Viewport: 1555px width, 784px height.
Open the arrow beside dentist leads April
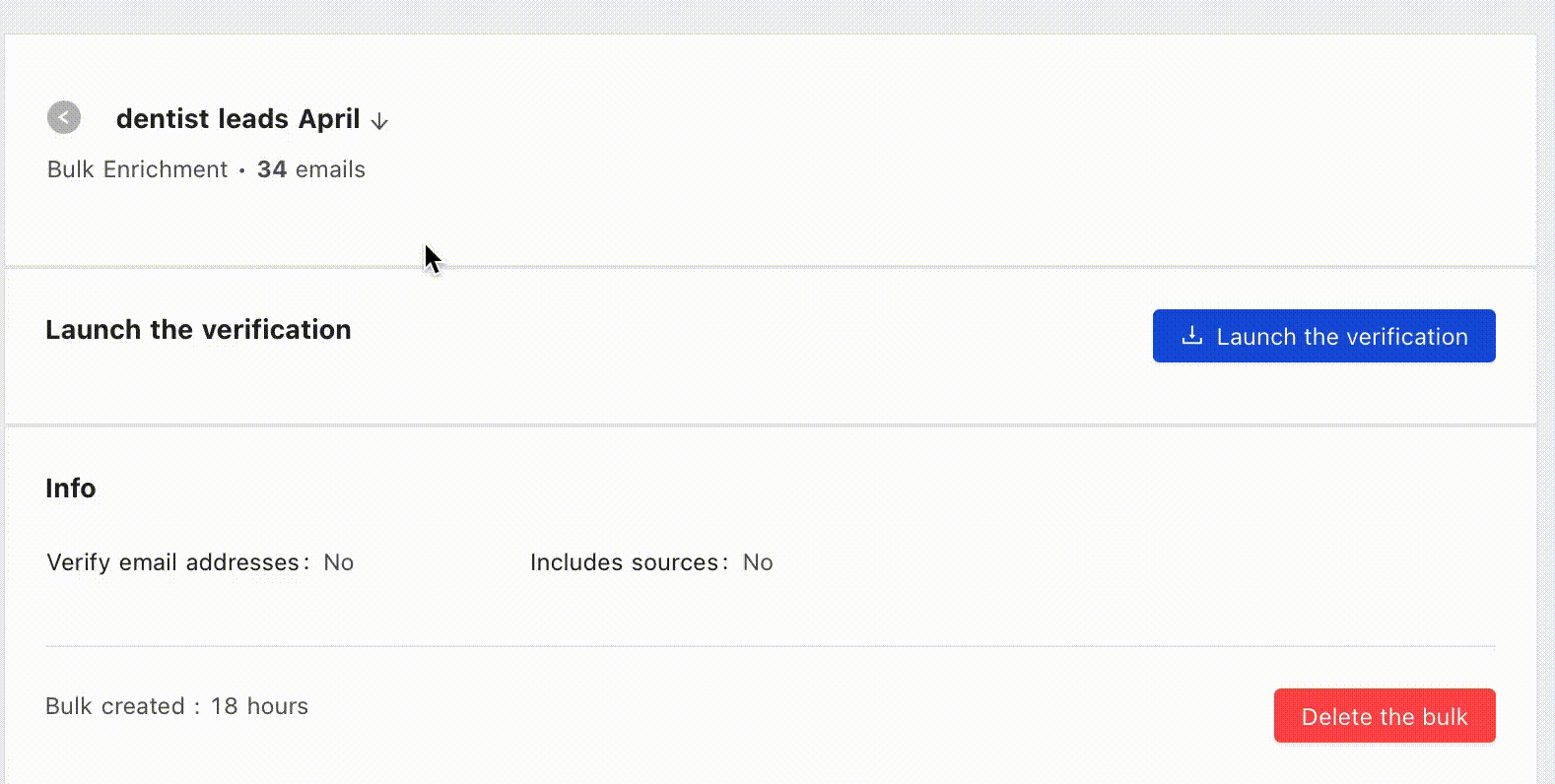379,121
